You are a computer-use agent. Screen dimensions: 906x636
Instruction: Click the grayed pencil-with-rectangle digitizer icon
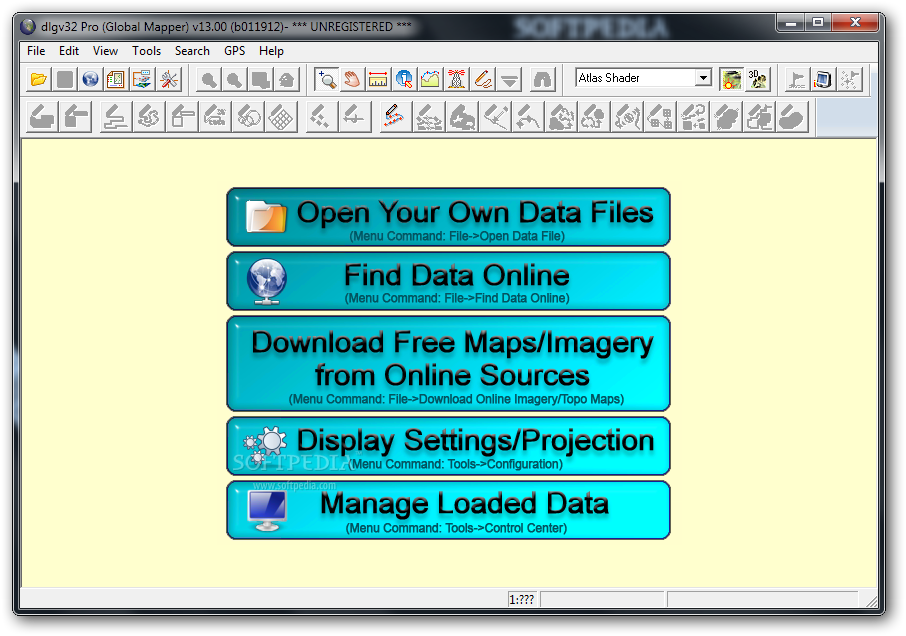(x=181, y=117)
